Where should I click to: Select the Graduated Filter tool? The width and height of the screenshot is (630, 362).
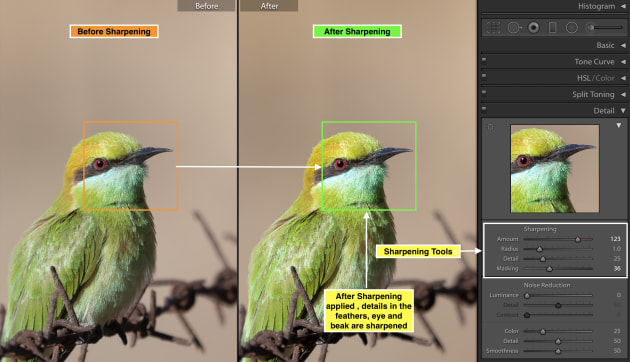click(x=552, y=28)
